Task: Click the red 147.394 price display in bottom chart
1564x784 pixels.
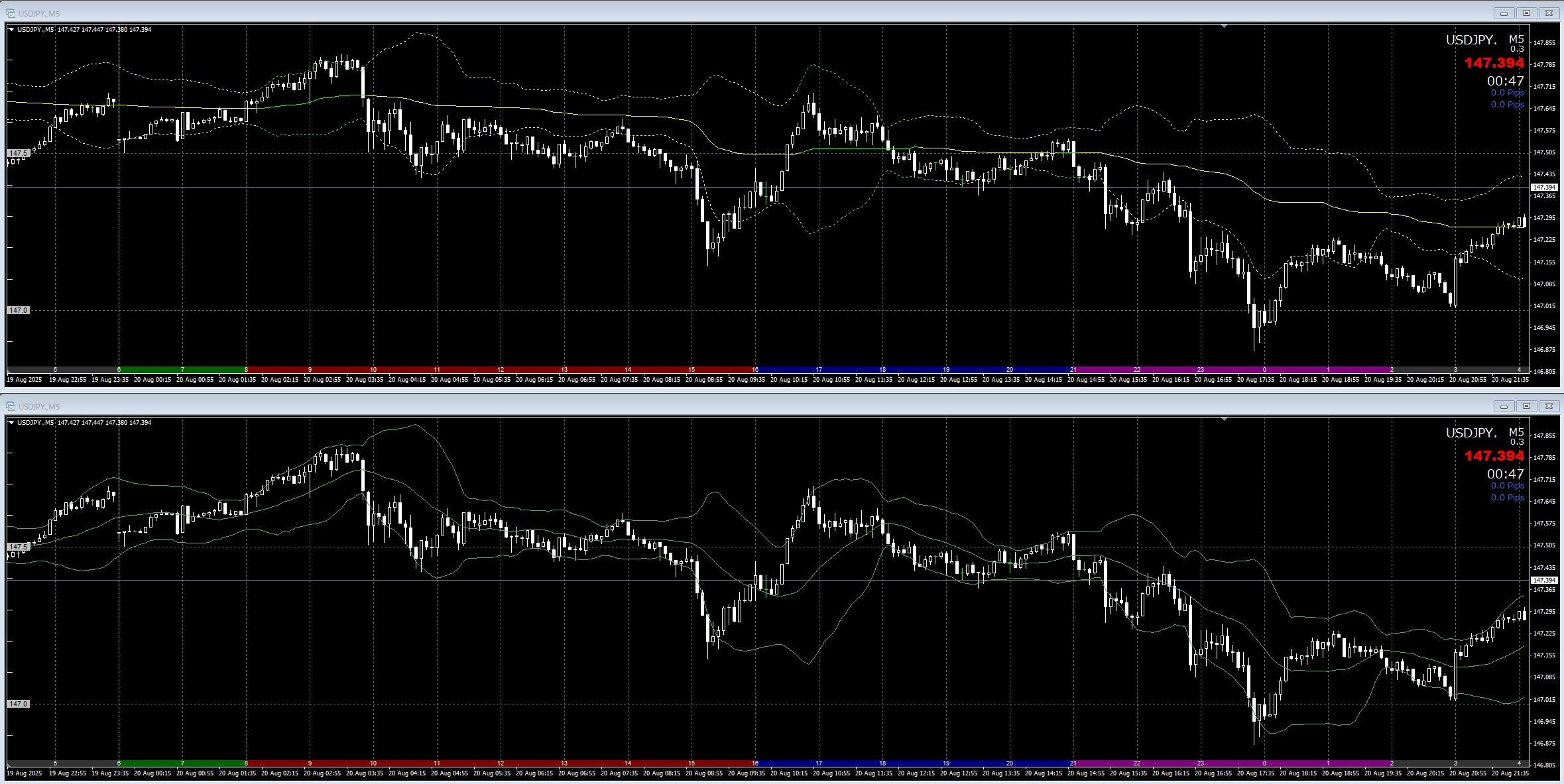Action: tap(1494, 456)
